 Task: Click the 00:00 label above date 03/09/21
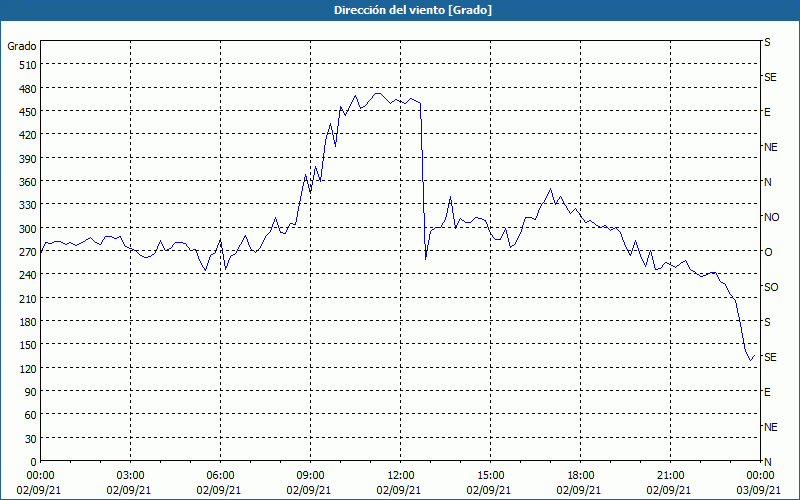click(760, 476)
